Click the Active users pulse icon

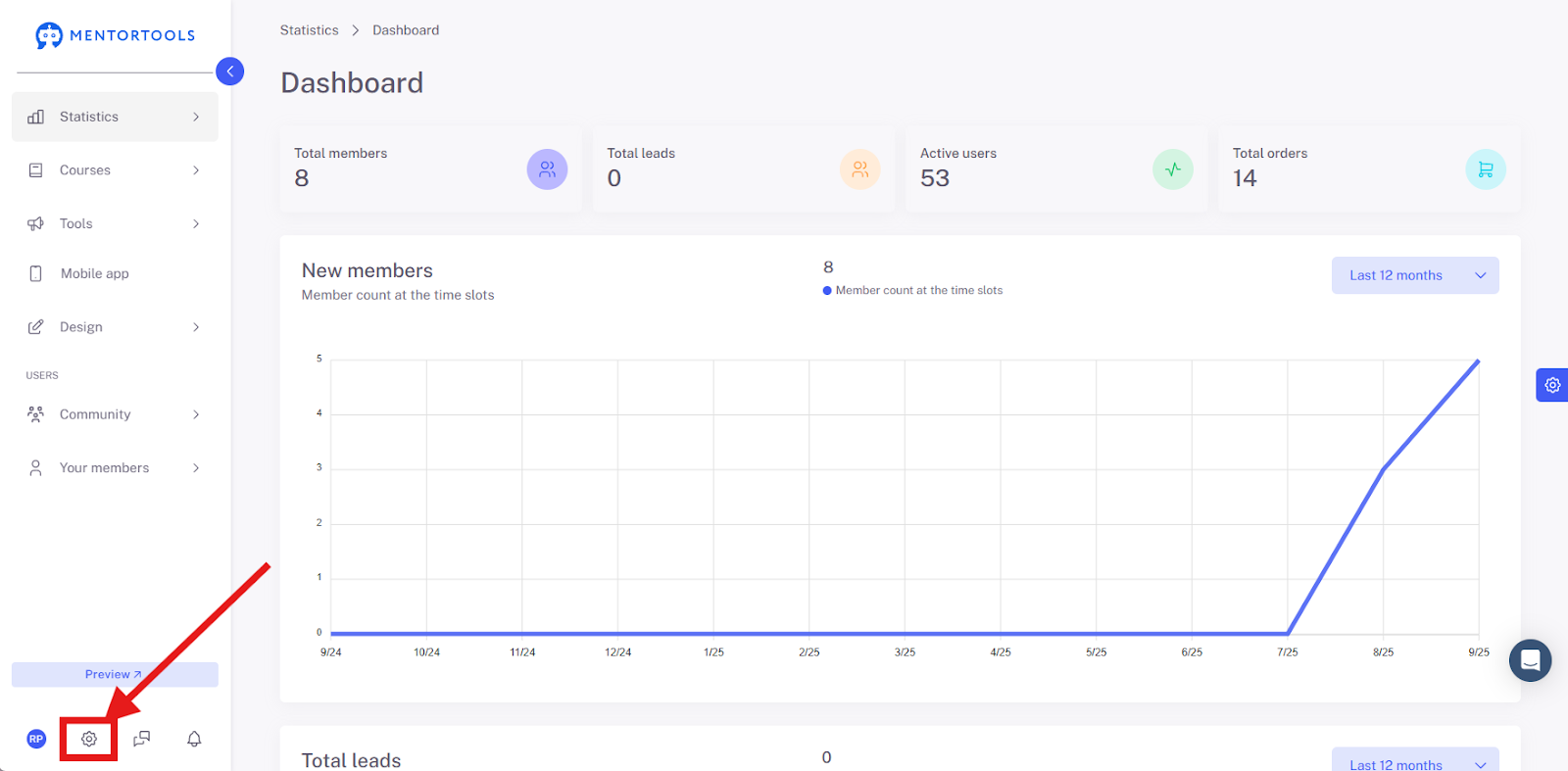tap(1173, 169)
